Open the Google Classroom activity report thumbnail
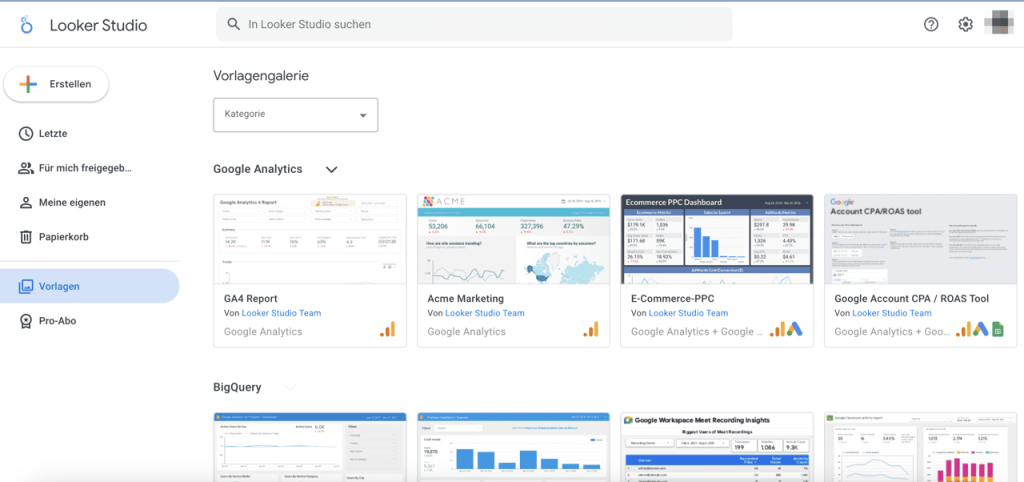The height and width of the screenshot is (482, 1024). [x=921, y=447]
